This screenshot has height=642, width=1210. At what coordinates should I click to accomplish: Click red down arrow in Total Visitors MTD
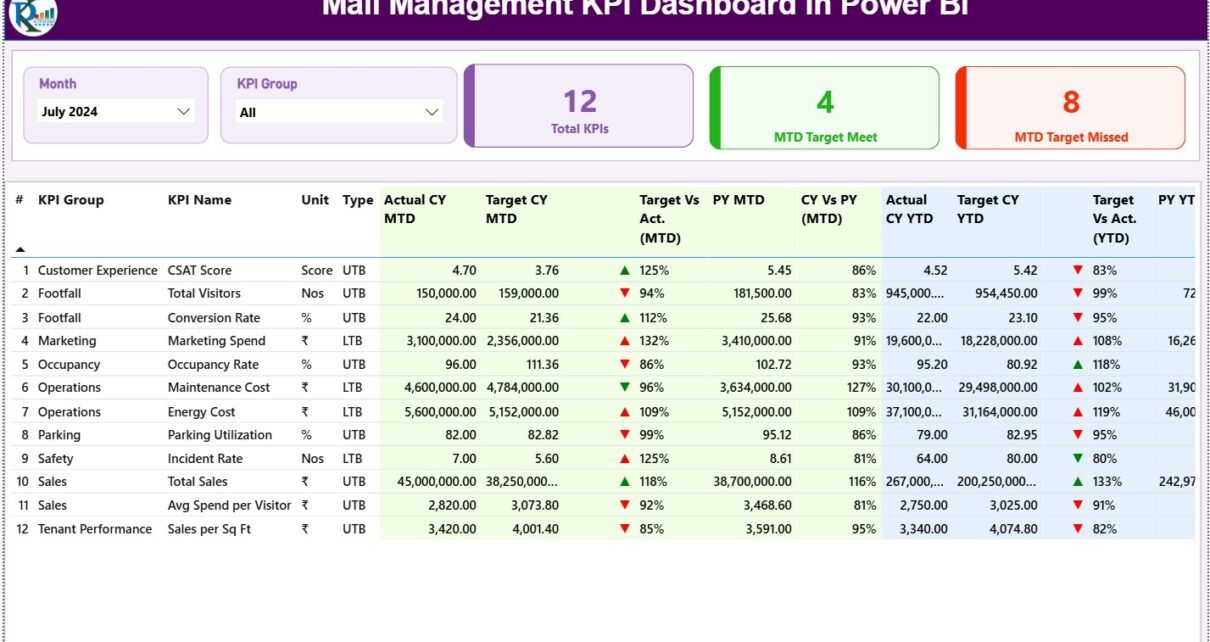point(625,293)
